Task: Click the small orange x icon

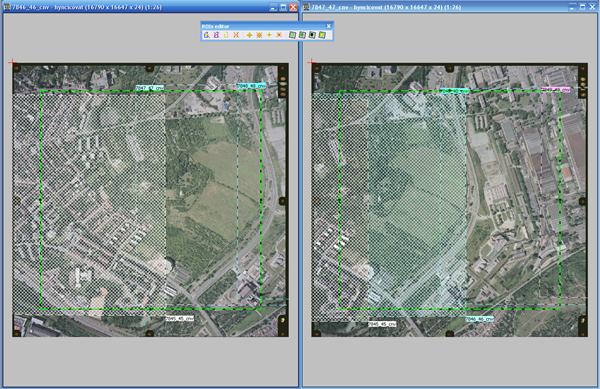Action: tap(279, 35)
